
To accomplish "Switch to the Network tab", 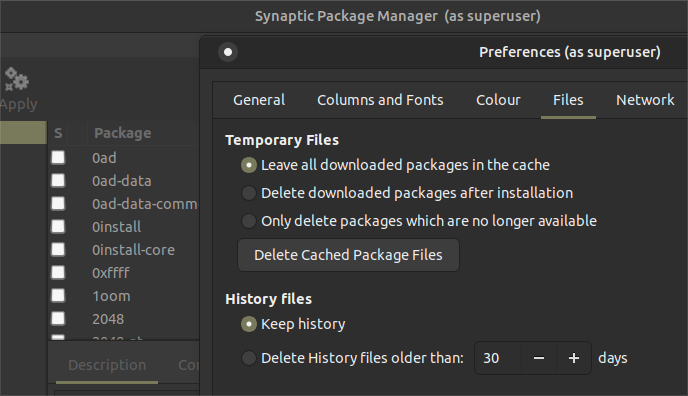I will point(645,100).
